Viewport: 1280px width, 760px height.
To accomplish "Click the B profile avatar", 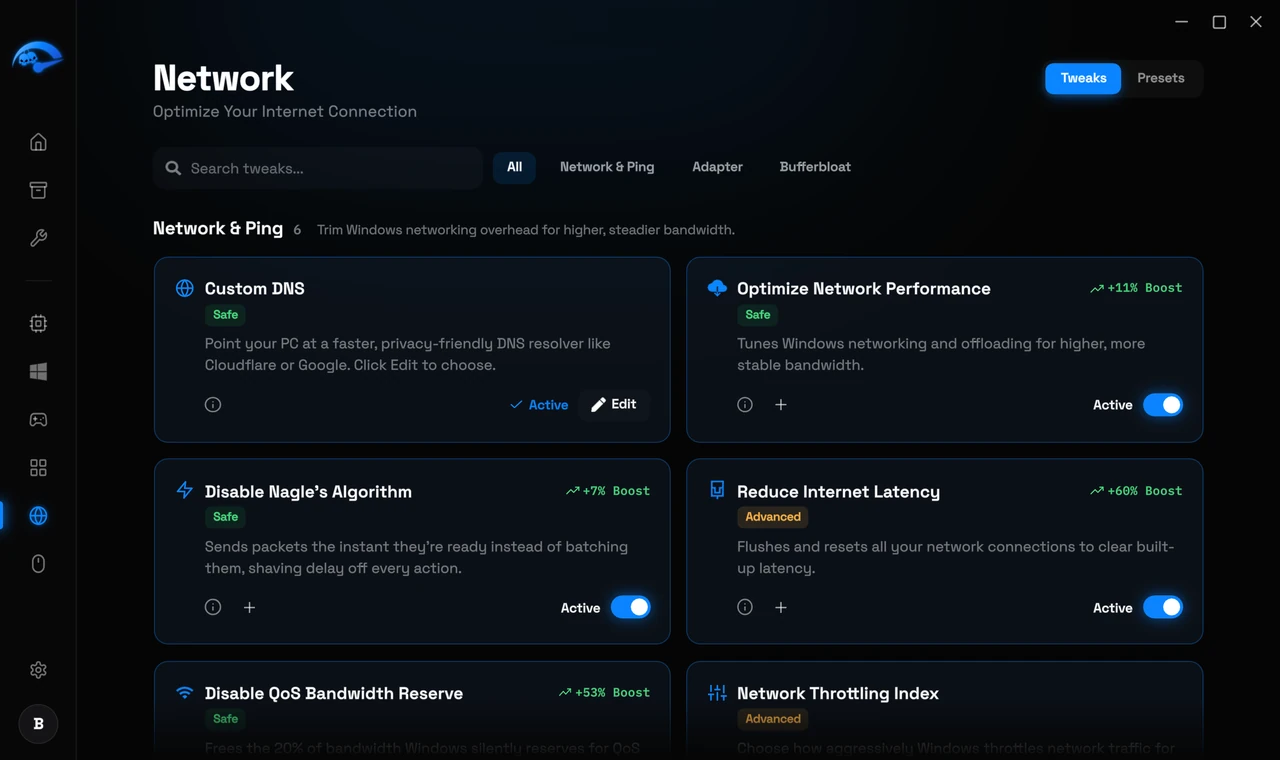I will coord(38,724).
